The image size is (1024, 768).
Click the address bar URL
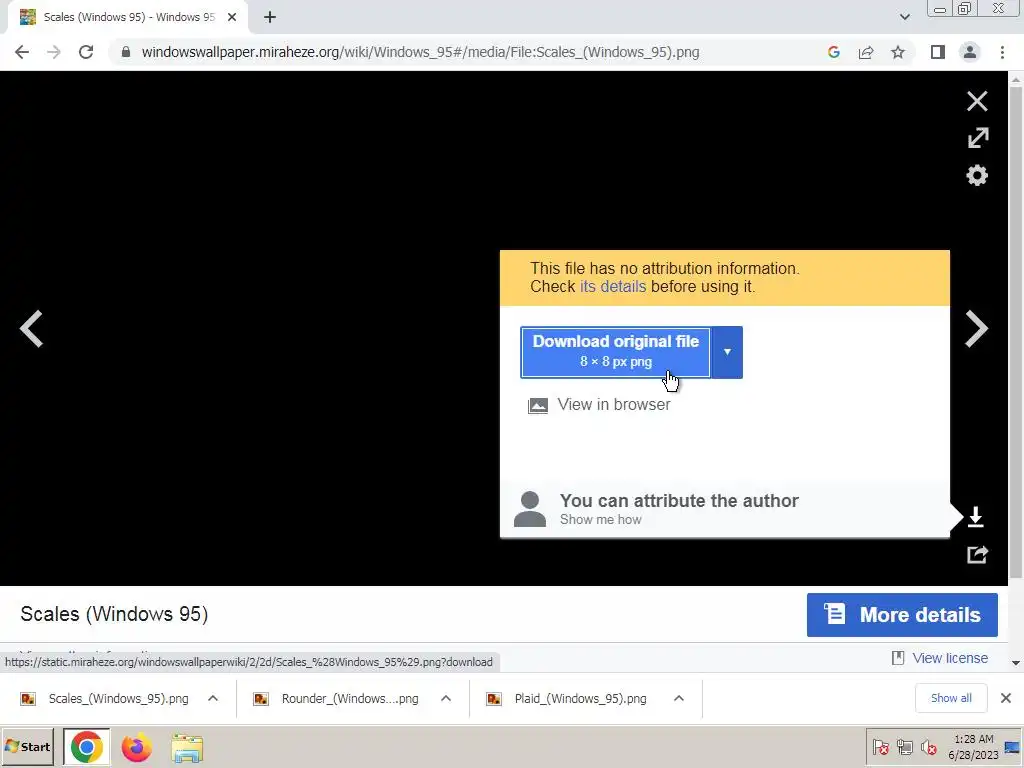pyautogui.click(x=420, y=52)
